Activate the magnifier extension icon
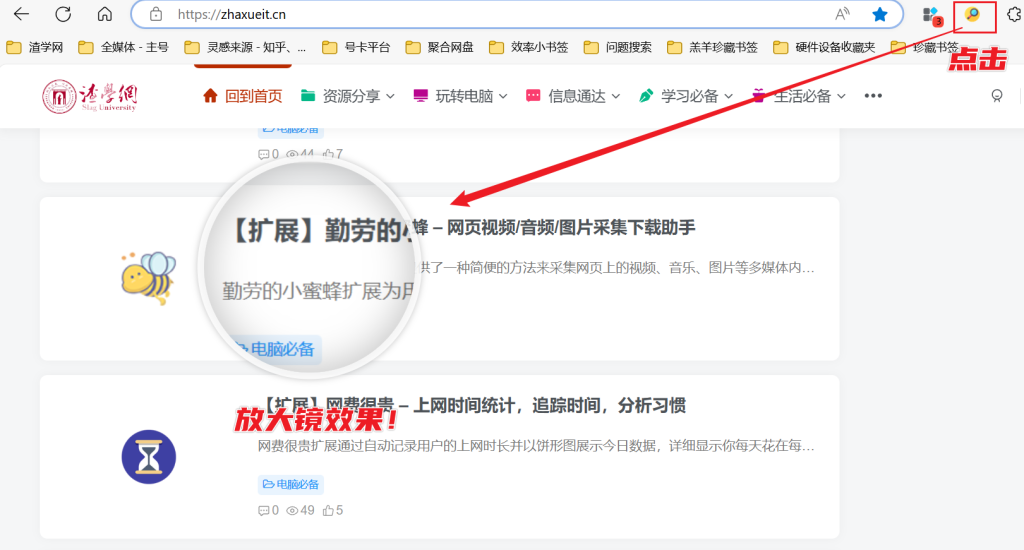 tap(972, 14)
